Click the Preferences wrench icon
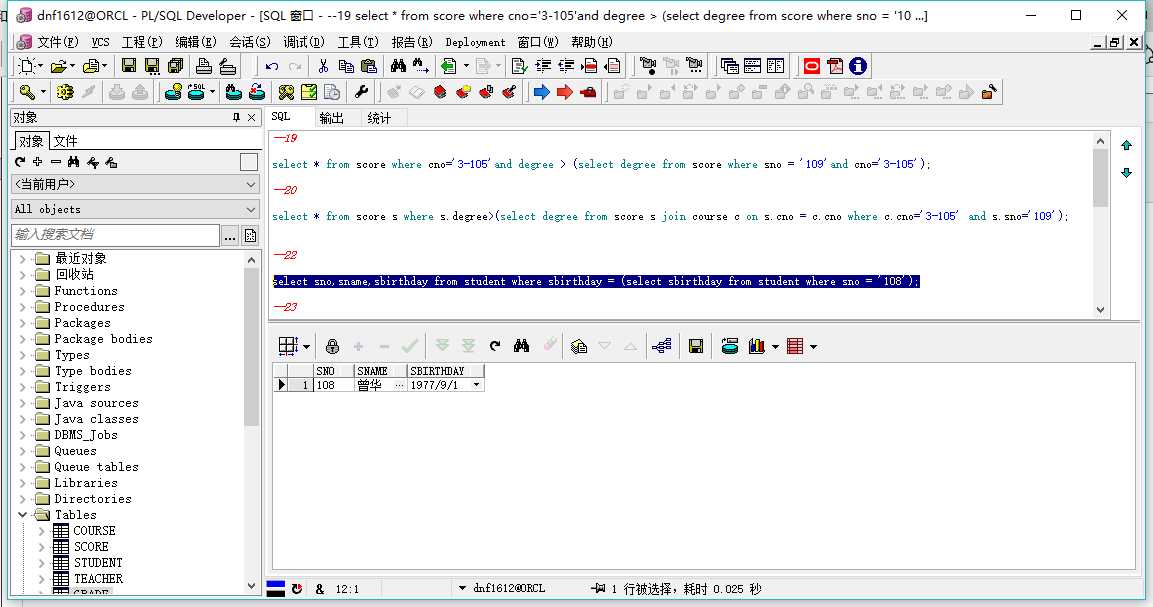Screen dimensions: 1153x607 361,92
